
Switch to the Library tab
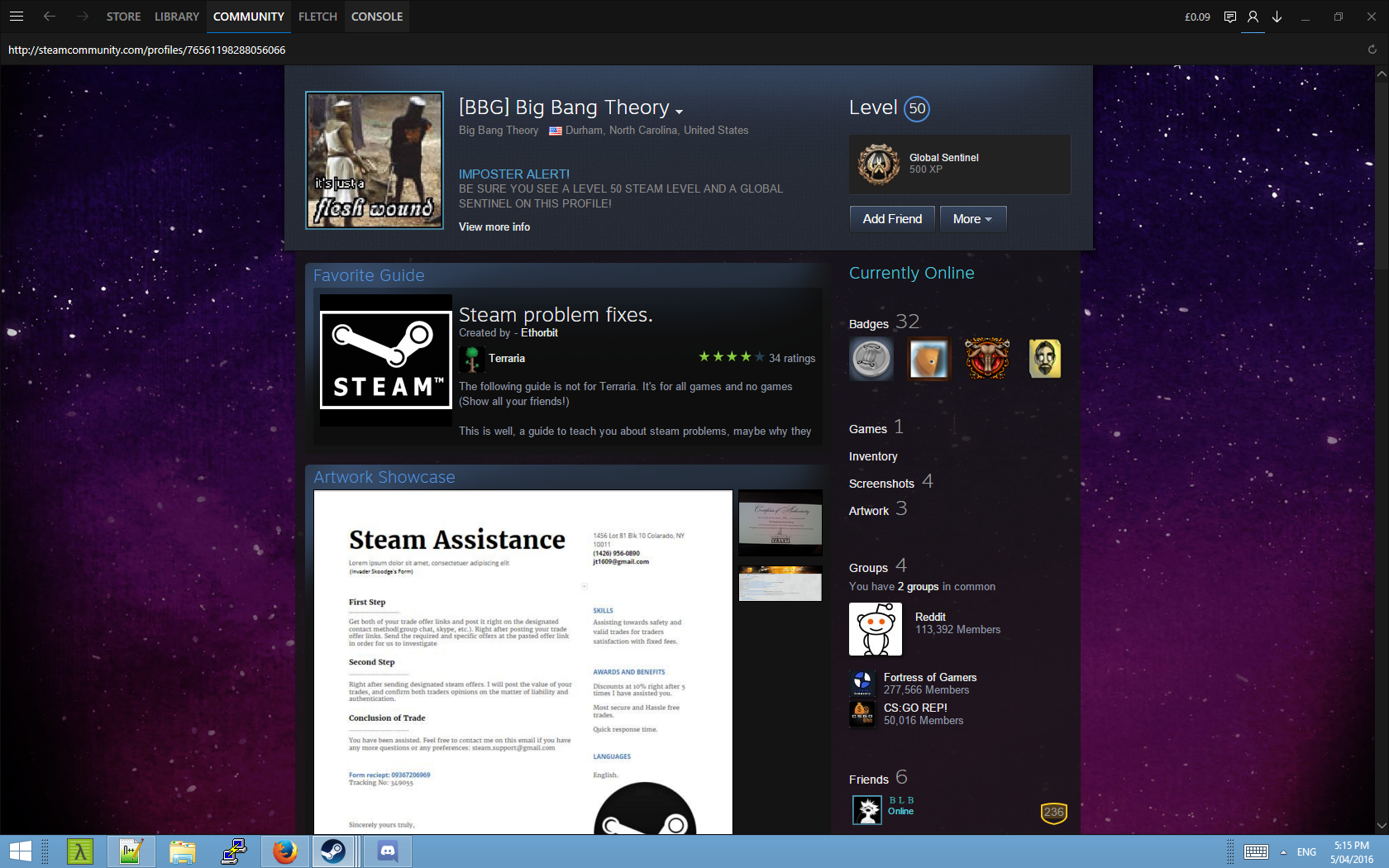click(x=176, y=17)
